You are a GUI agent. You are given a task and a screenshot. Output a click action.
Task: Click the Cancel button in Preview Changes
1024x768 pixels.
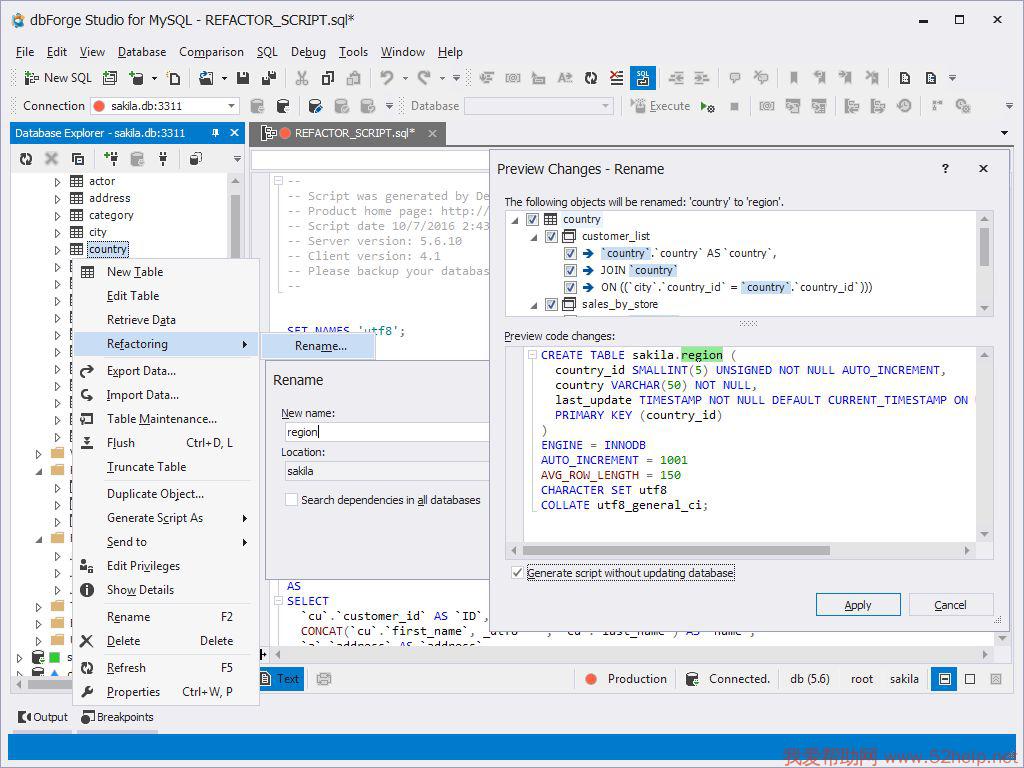click(950, 605)
